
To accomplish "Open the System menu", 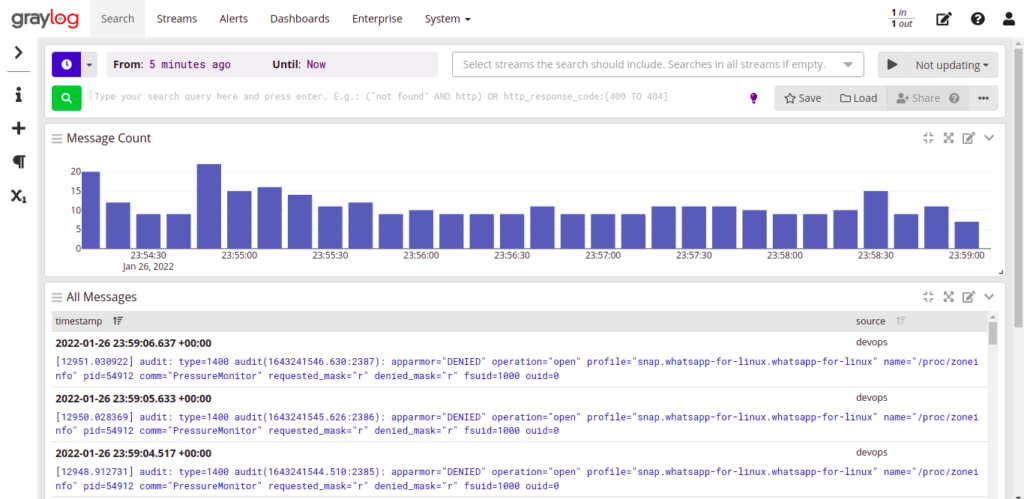I will (447, 19).
